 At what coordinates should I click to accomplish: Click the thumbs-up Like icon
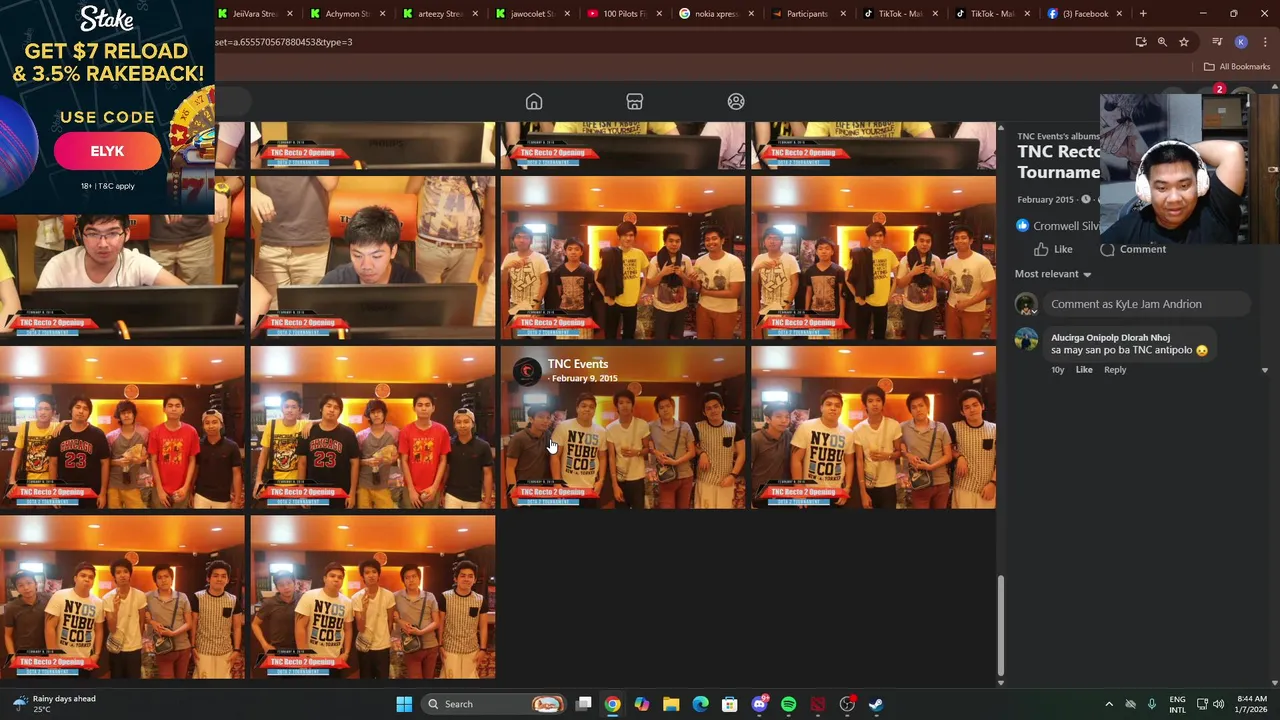click(1041, 249)
